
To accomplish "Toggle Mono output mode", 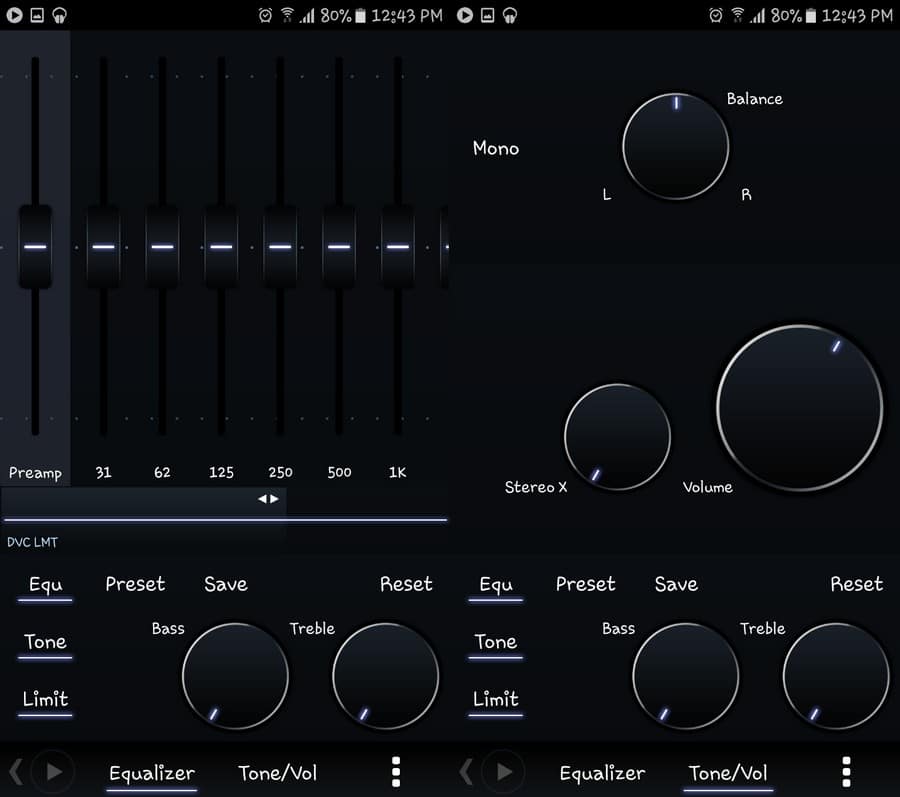I will coord(496,148).
